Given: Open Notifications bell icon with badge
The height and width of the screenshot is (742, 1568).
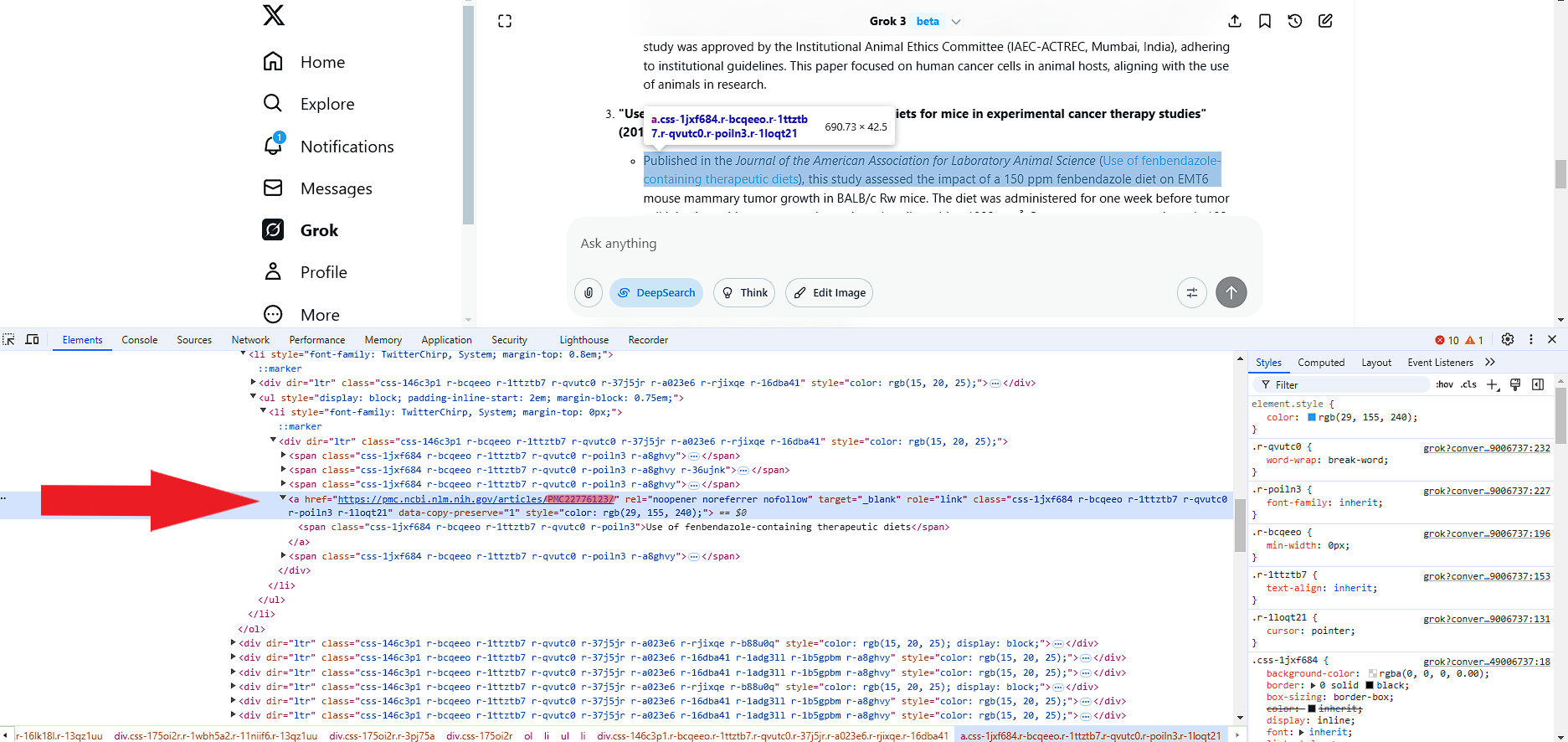Looking at the screenshot, I should coord(274,145).
